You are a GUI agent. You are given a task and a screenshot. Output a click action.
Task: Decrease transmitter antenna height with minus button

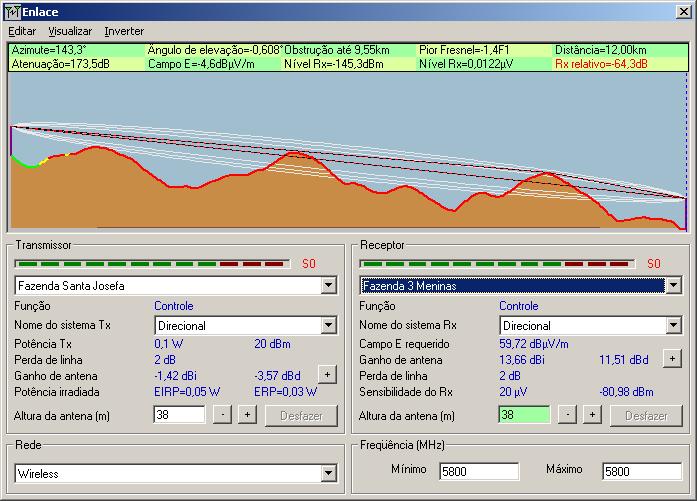pos(222,414)
